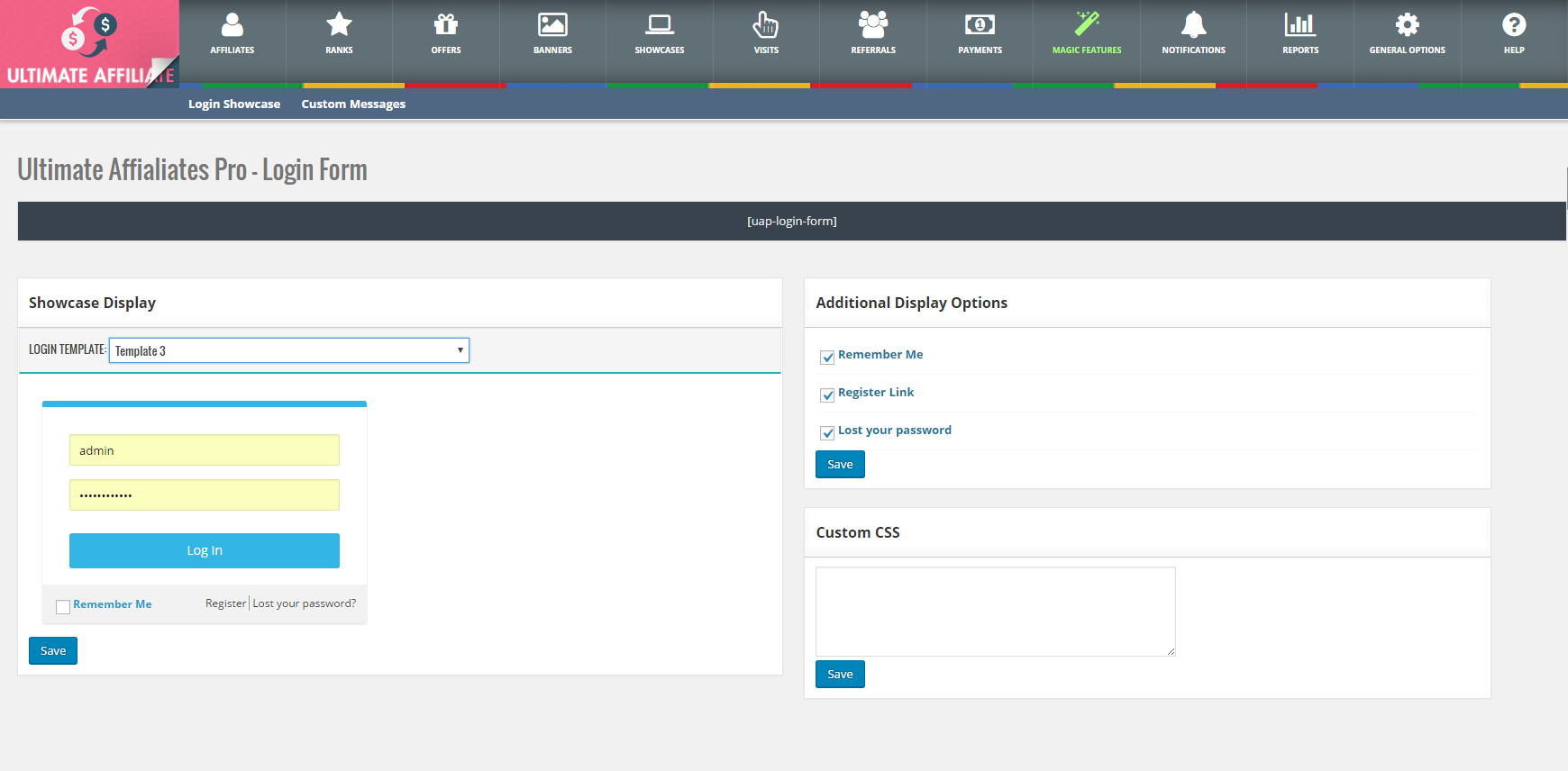Follow the Register link in the preview
The height and width of the screenshot is (771, 1568).
coord(225,603)
